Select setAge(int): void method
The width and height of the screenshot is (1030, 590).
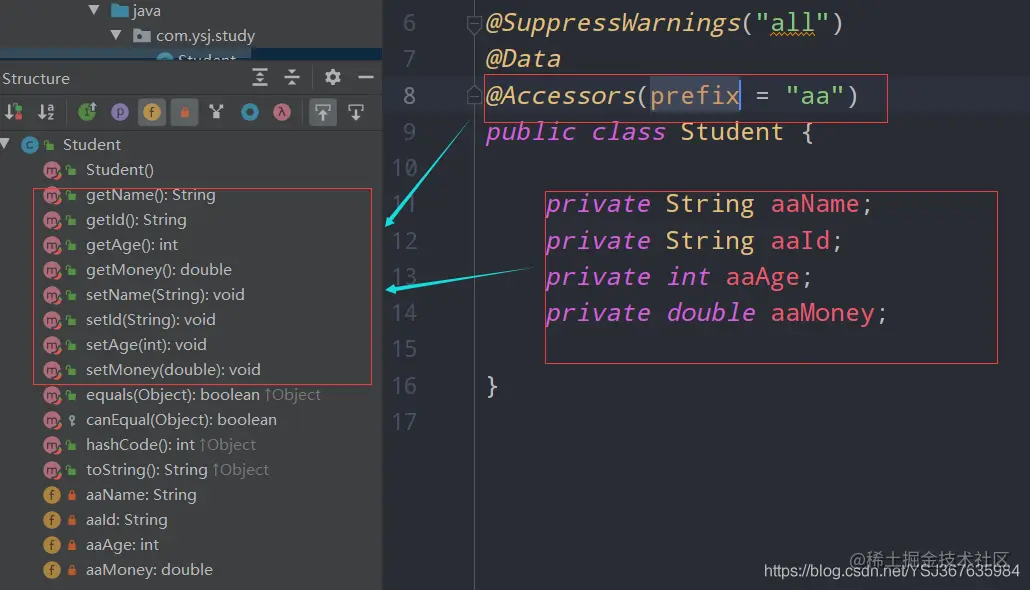click(146, 344)
